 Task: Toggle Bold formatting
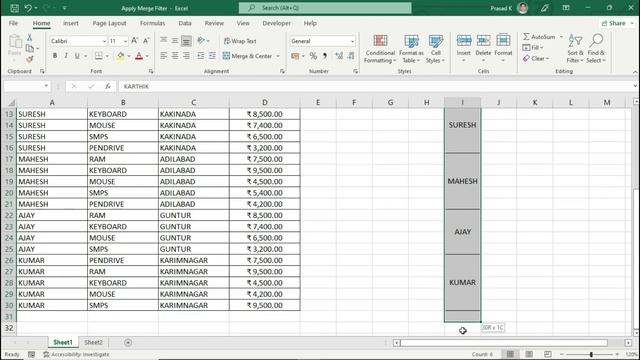tap(55, 56)
